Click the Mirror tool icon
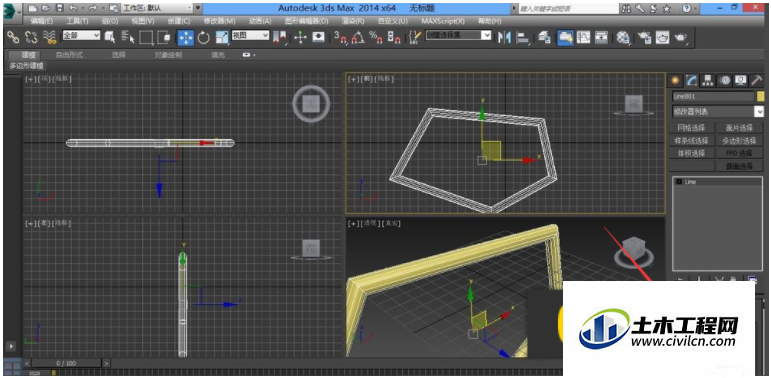 [x=504, y=37]
